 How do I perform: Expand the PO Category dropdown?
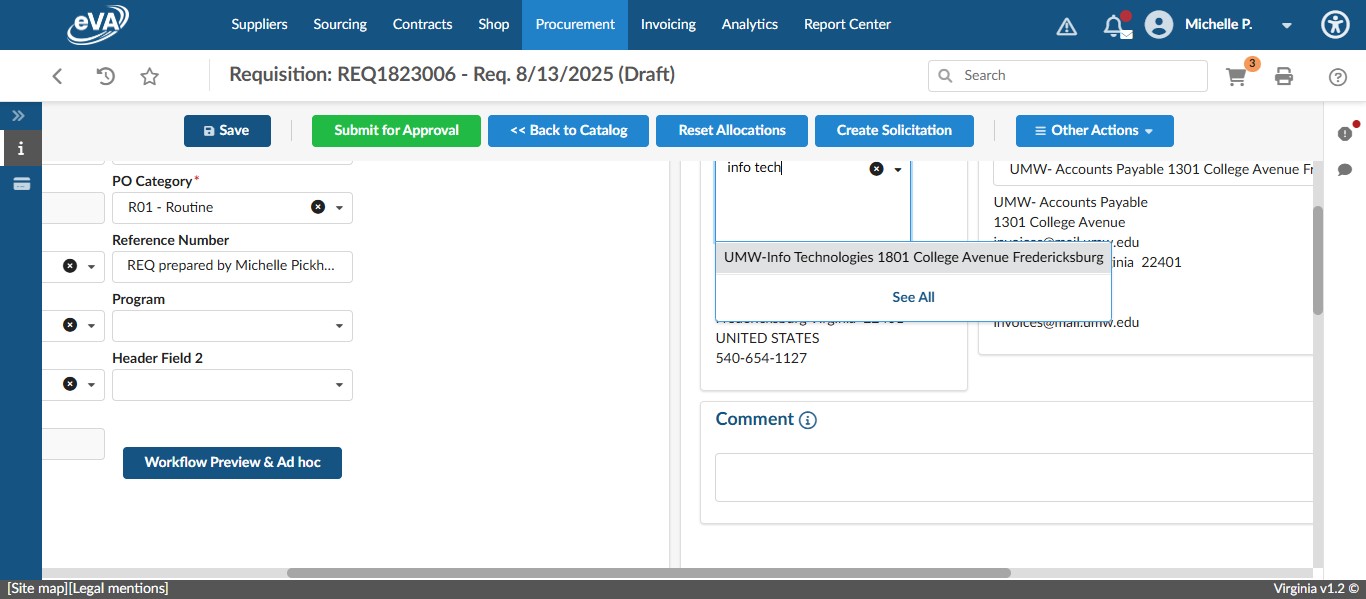(x=339, y=208)
